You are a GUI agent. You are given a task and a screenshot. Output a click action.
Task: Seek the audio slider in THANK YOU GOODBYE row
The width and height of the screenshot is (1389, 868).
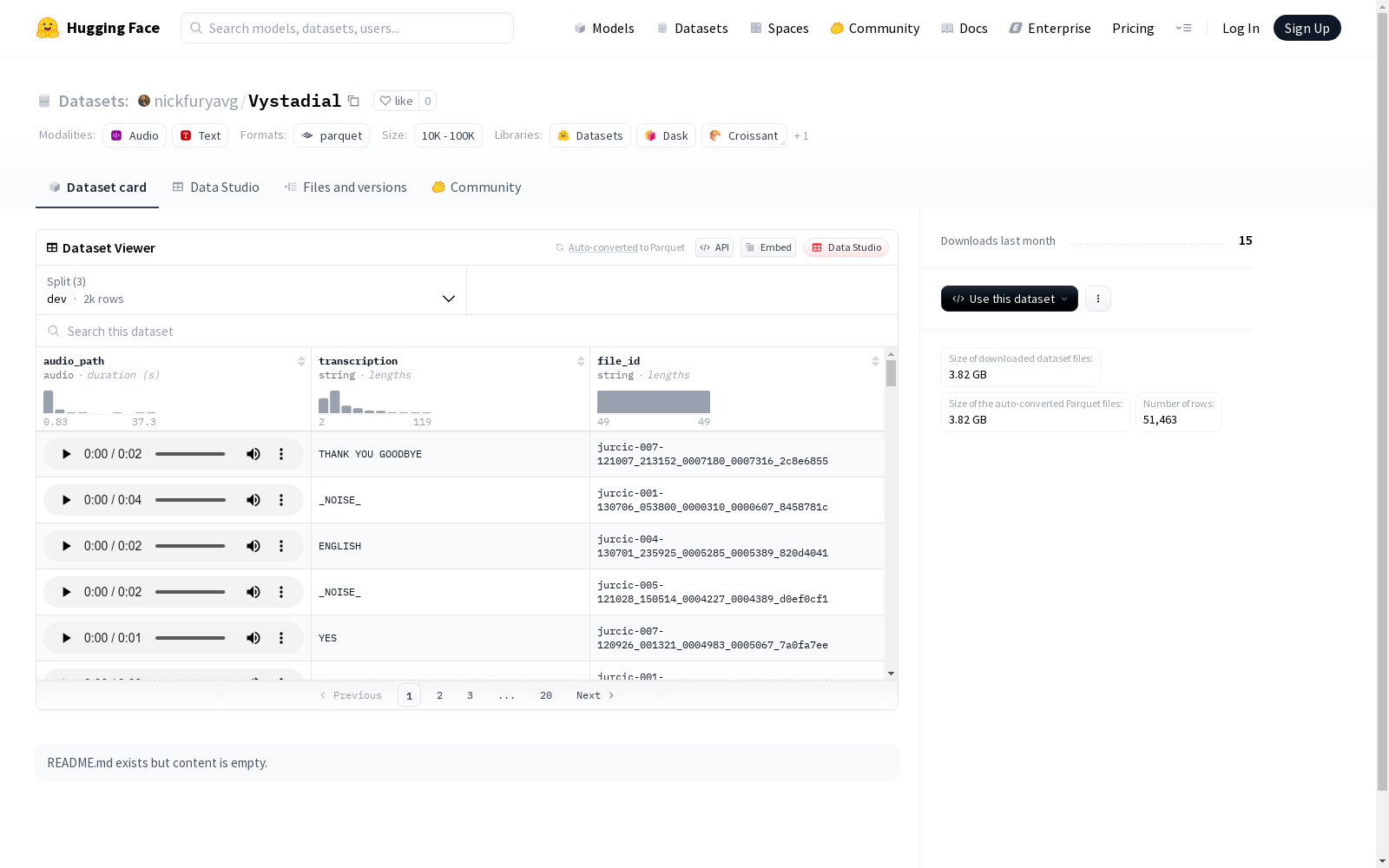point(190,454)
